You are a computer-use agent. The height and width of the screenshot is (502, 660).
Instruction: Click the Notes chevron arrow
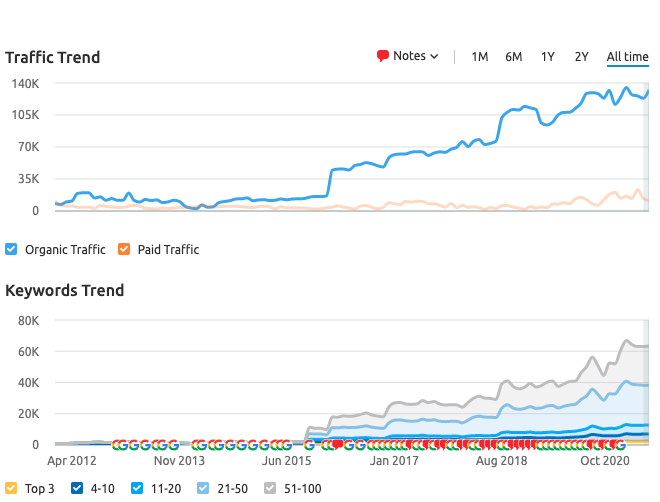pos(434,56)
